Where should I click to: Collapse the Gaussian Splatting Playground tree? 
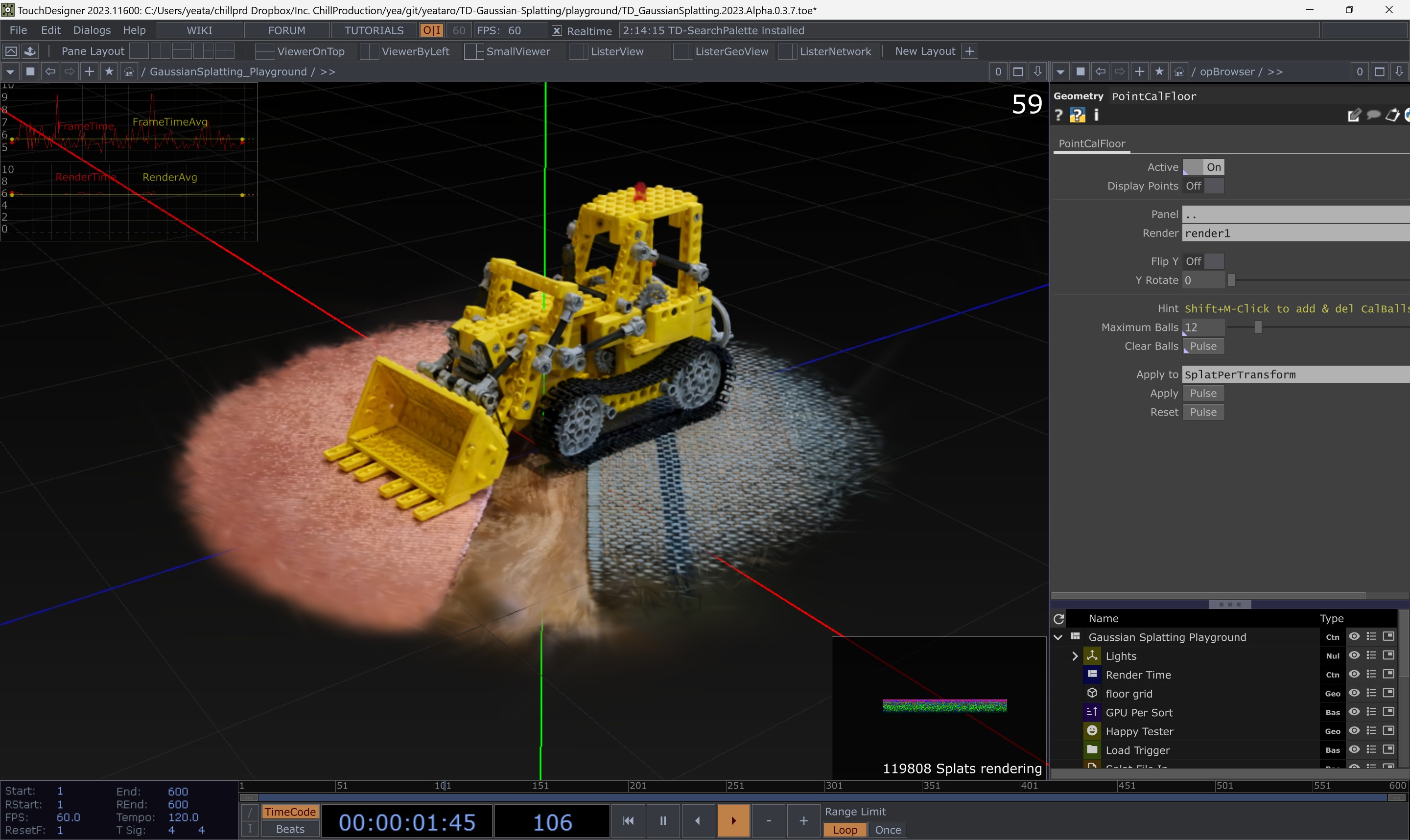pyautogui.click(x=1057, y=637)
